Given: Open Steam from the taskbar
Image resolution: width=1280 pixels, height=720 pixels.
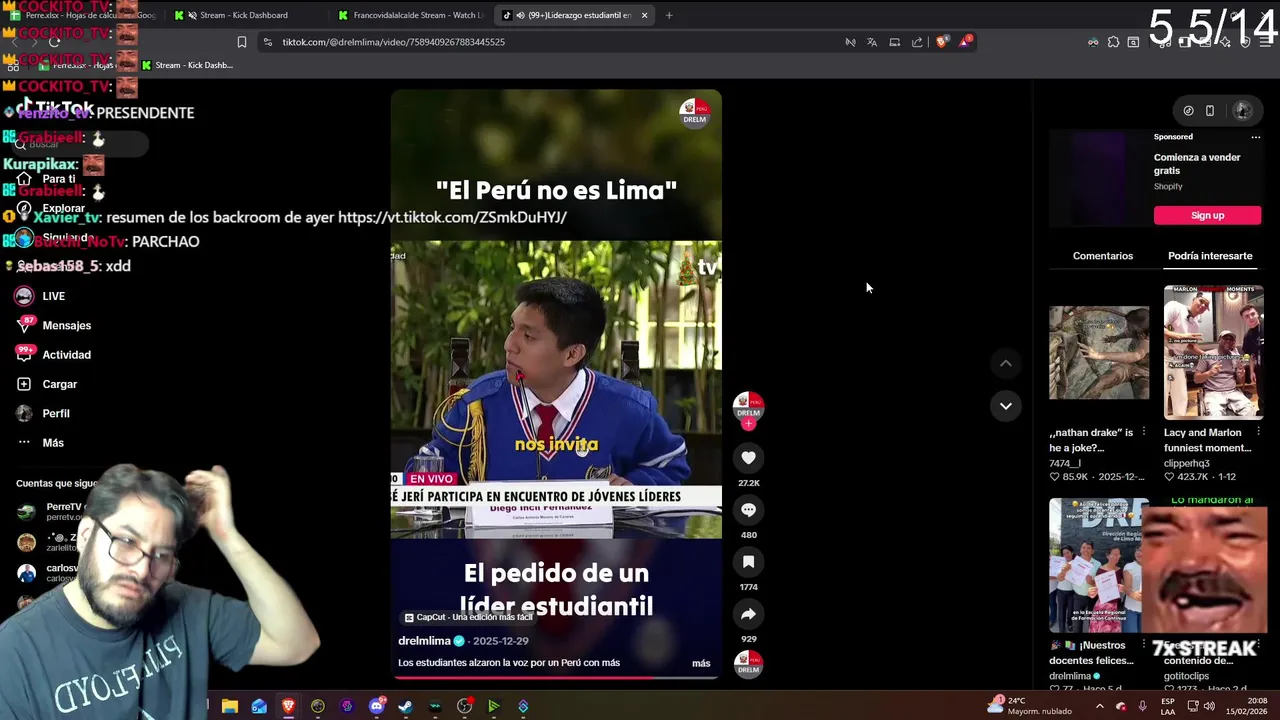Looking at the screenshot, I should (x=405, y=706).
